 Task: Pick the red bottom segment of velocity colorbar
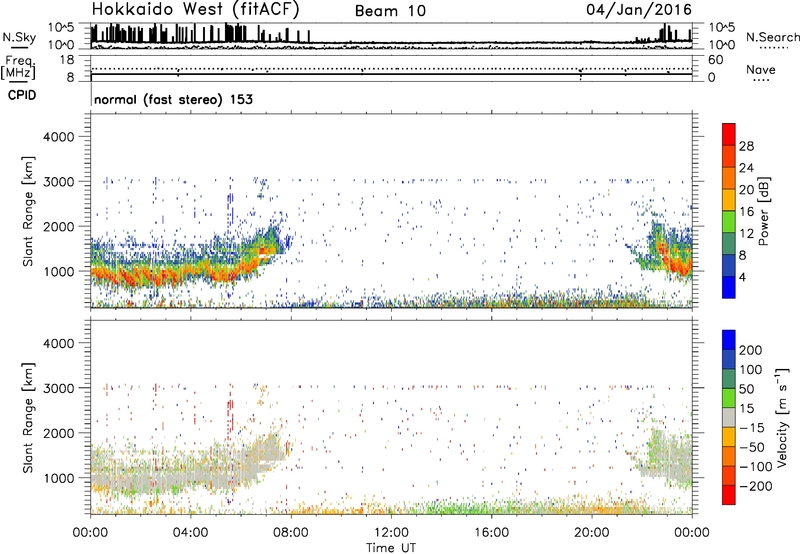pyautogui.click(x=729, y=495)
